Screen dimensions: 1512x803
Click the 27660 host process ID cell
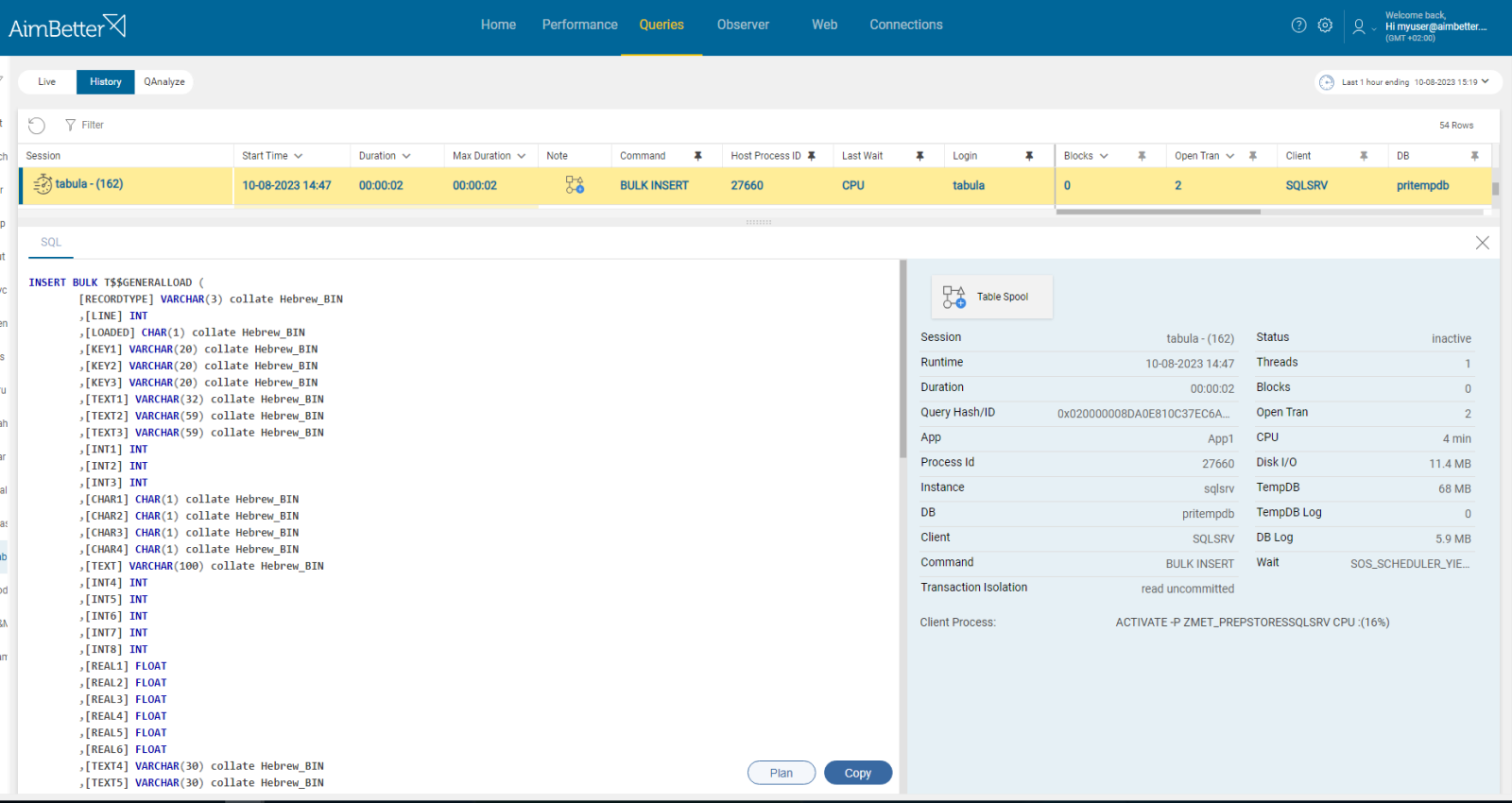click(x=747, y=185)
